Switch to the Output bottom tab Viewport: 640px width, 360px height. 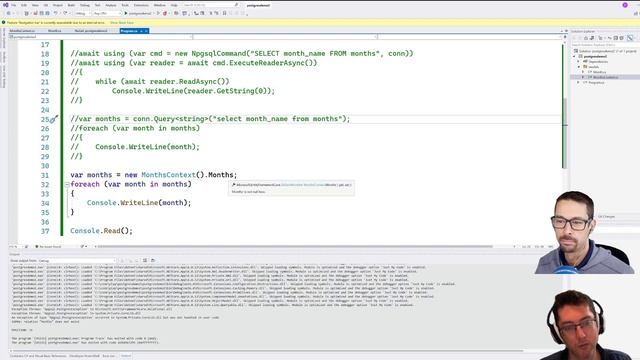(126, 356)
